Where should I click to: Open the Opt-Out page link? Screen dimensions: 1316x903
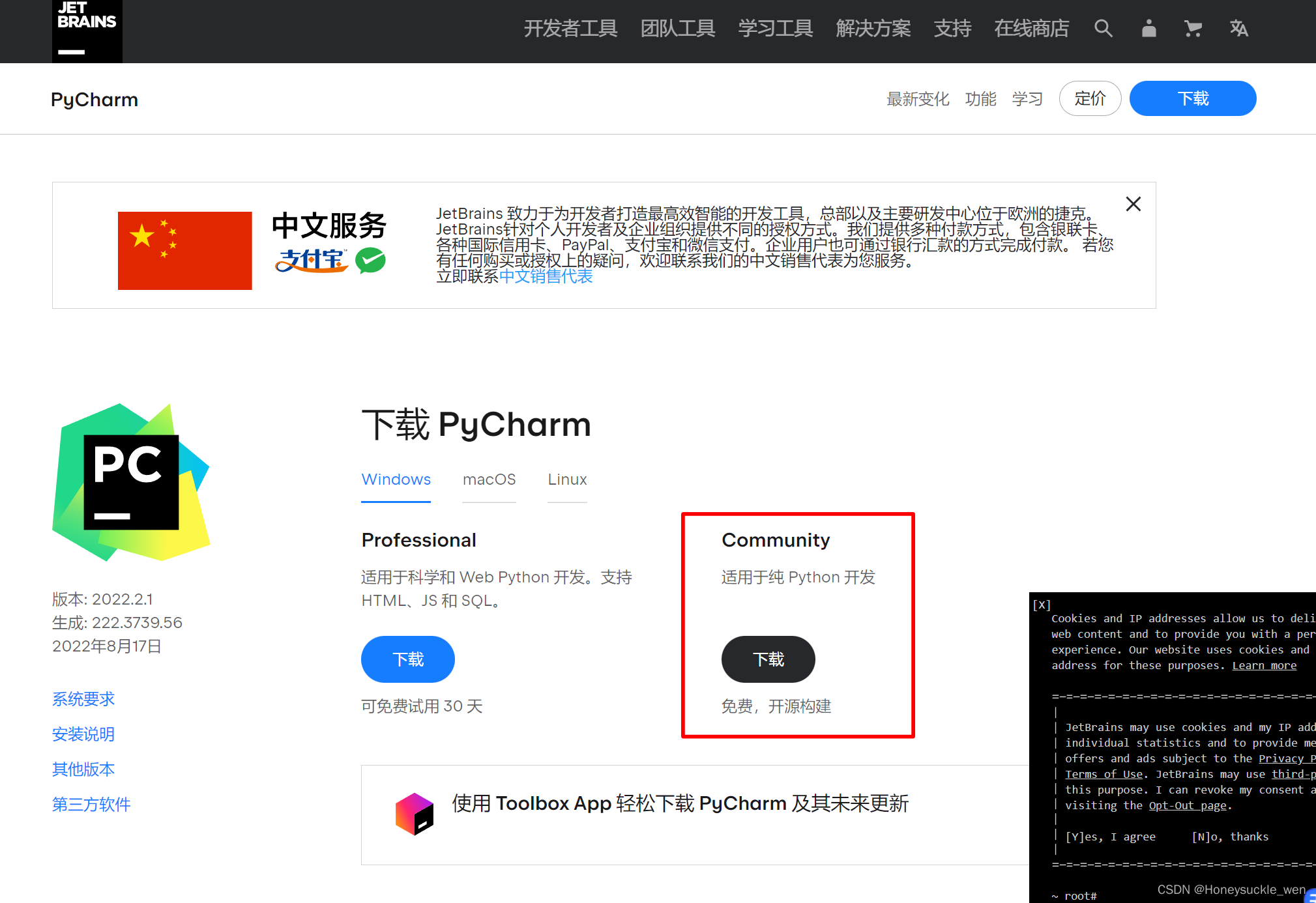1187,805
